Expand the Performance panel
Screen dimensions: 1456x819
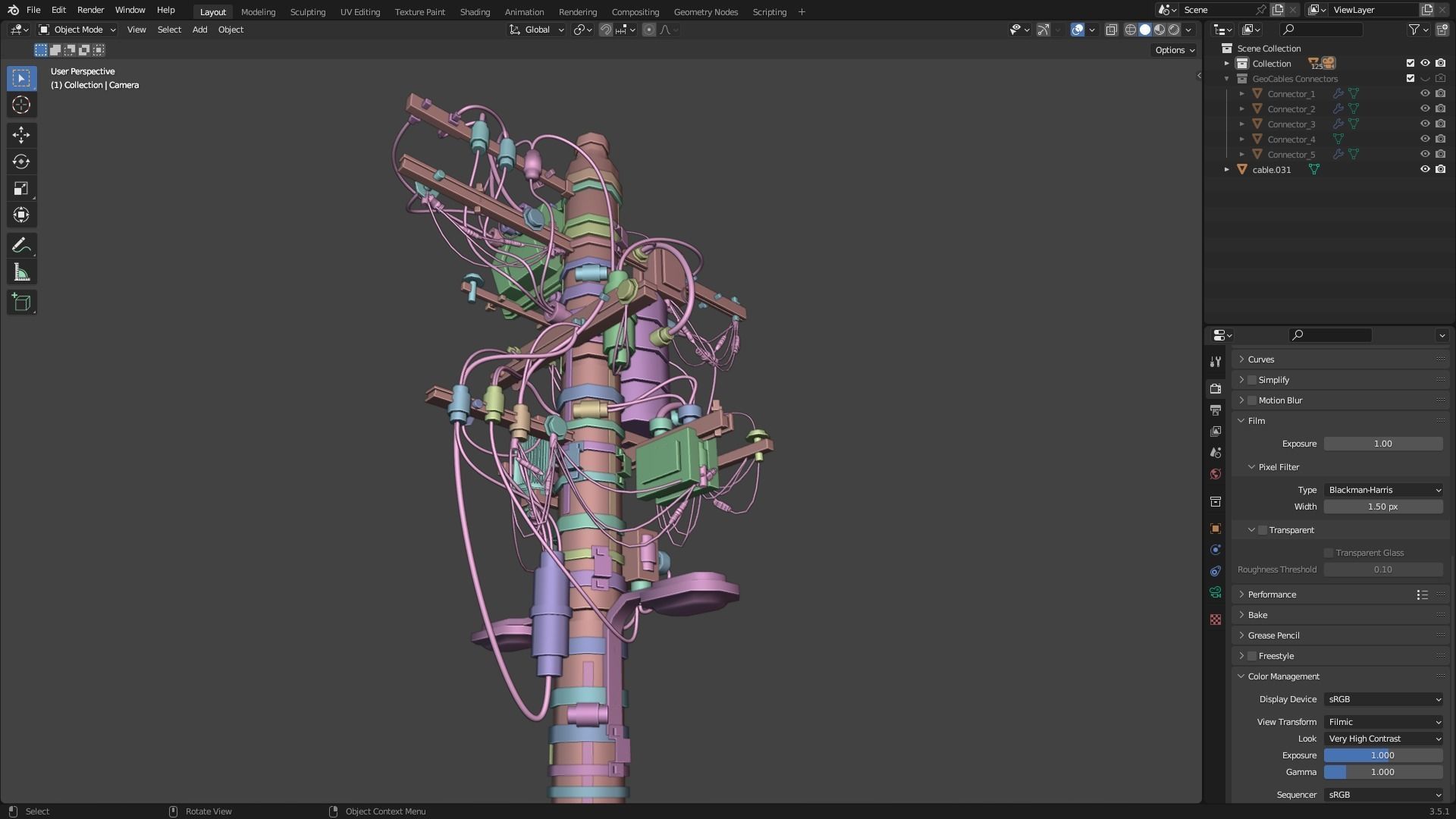1272,595
